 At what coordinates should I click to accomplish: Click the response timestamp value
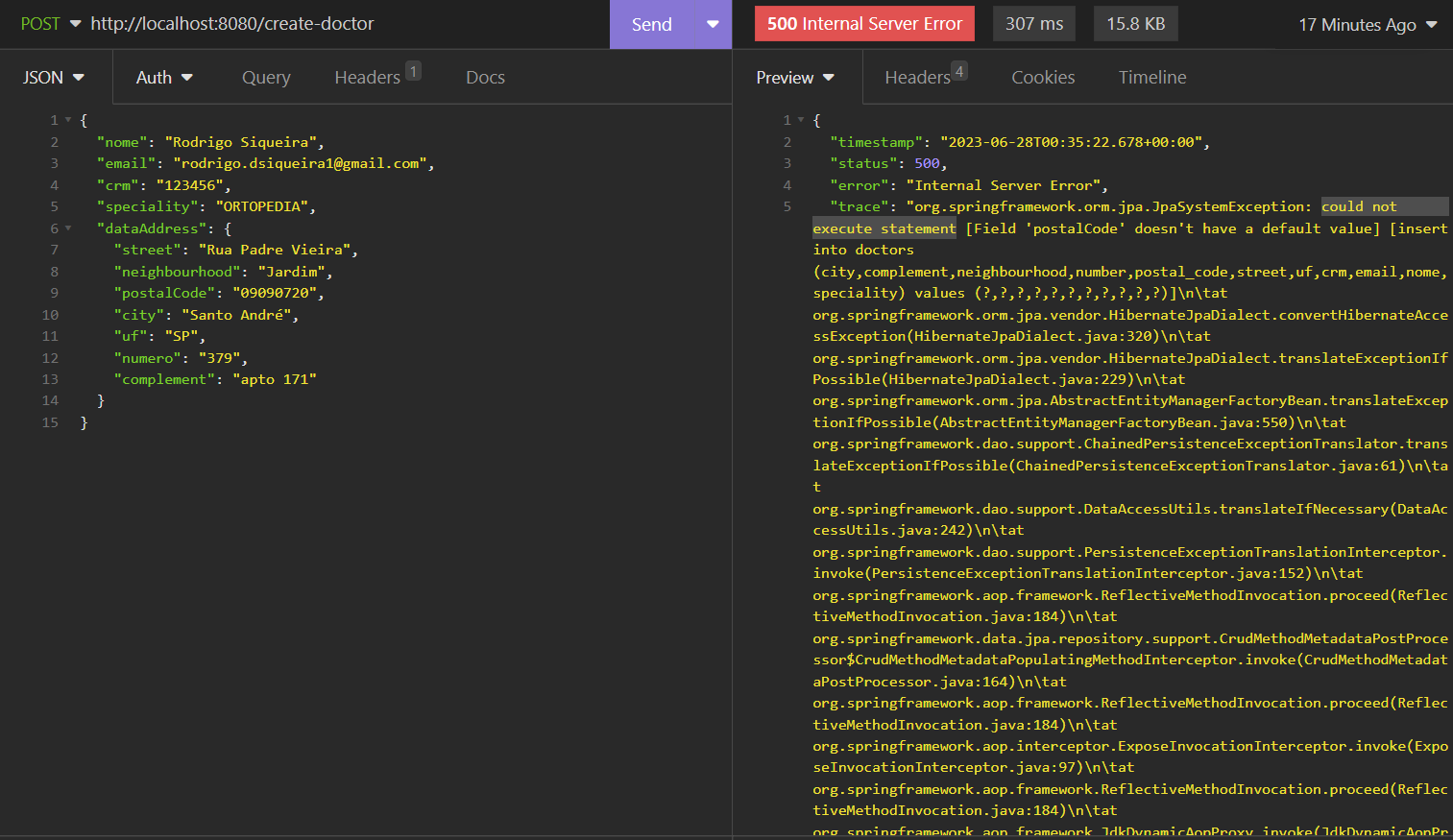(x=1071, y=142)
